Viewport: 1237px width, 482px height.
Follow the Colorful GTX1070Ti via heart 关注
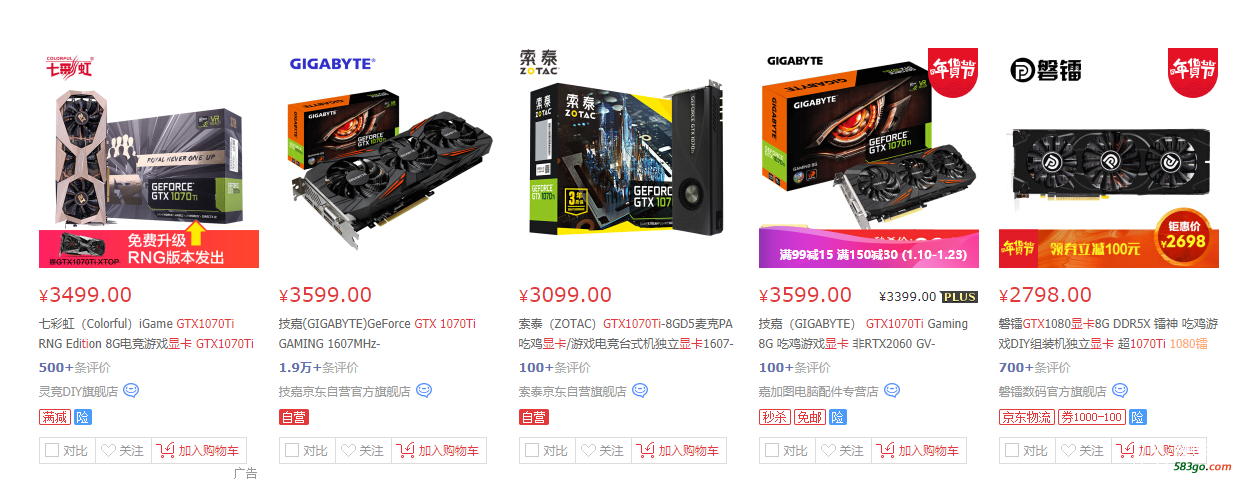pos(122,451)
